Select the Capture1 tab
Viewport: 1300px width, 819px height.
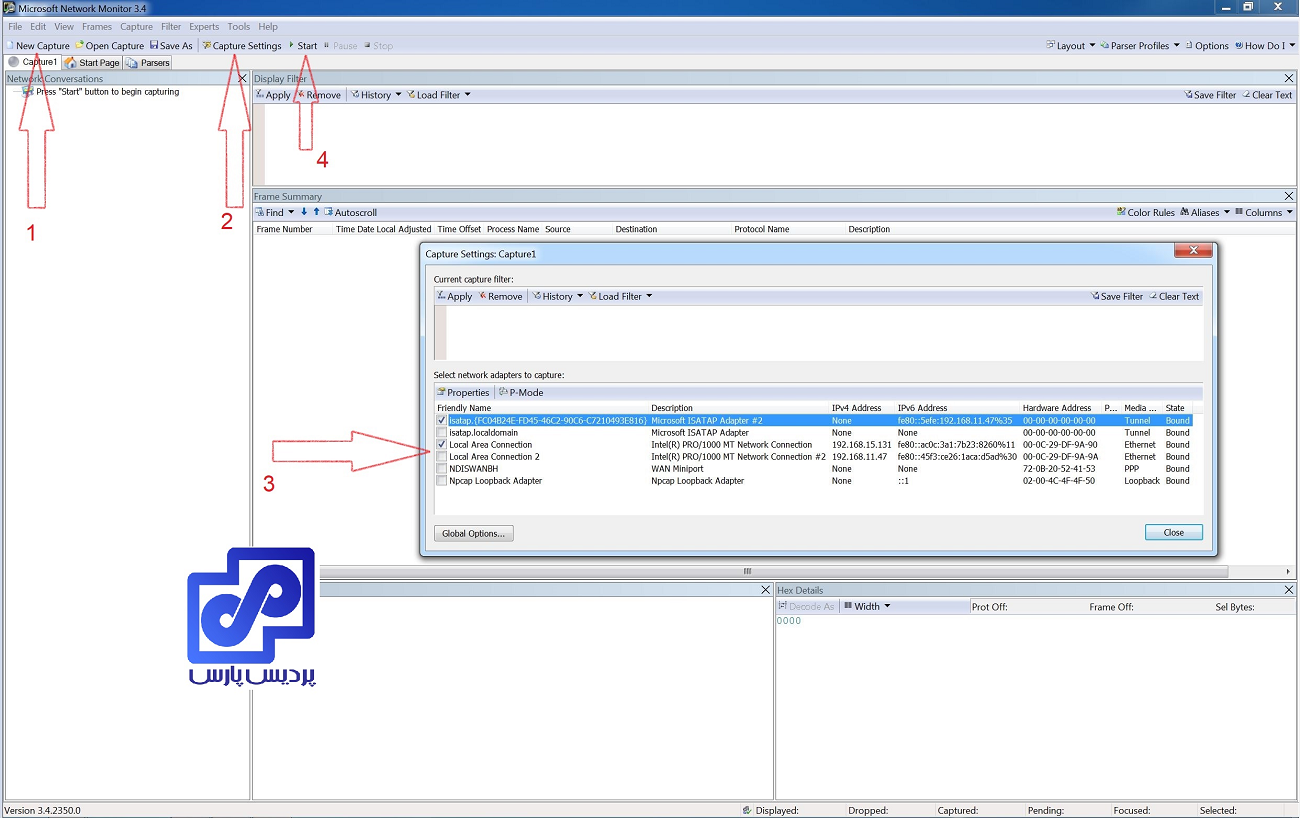(x=33, y=62)
